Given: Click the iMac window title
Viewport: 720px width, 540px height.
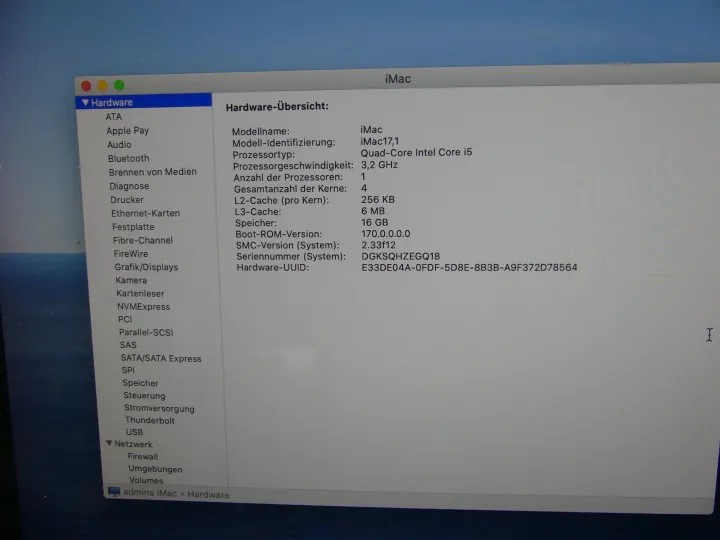Looking at the screenshot, I should (398, 79).
